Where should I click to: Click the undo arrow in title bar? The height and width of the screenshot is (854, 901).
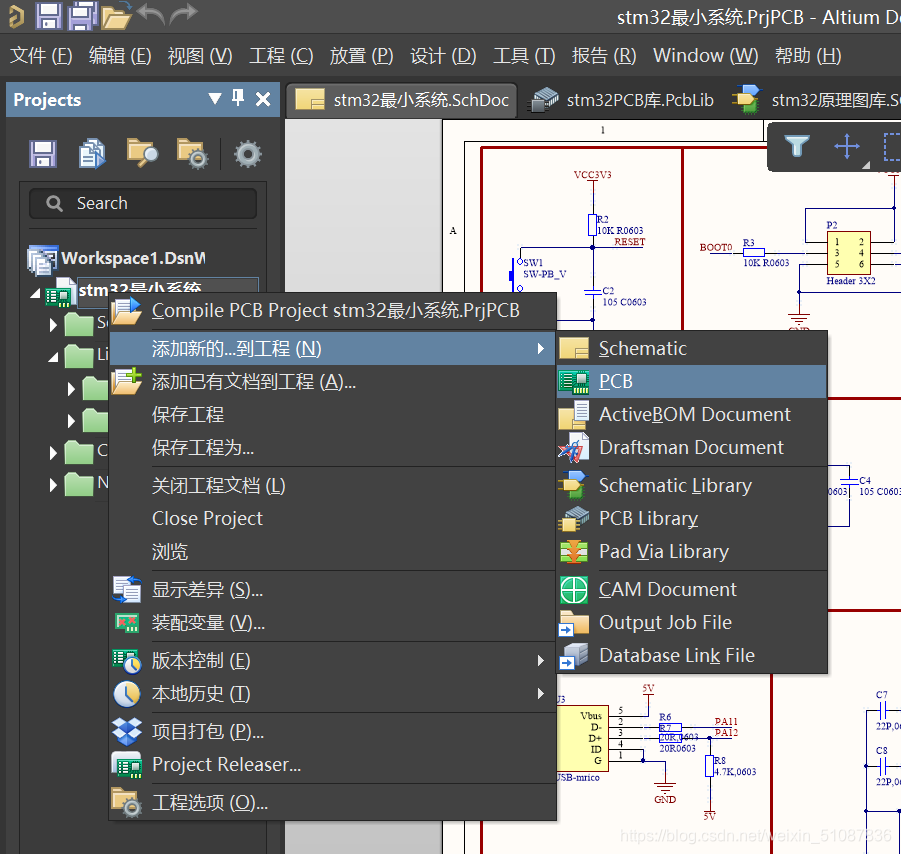click(150, 15)
